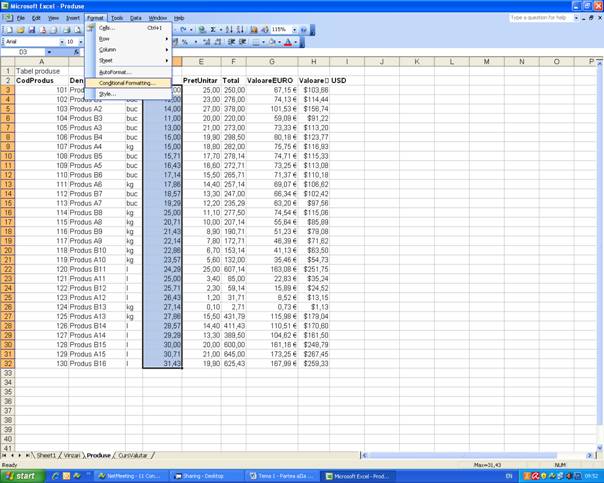This screenshot has height=483, width=604.
Task: Click the Sort Ascending toolbar icon
Action: pos(227,30)
